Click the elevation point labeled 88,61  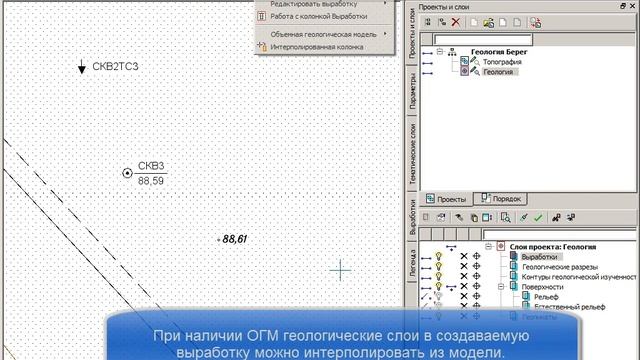(x=233, y=239)
